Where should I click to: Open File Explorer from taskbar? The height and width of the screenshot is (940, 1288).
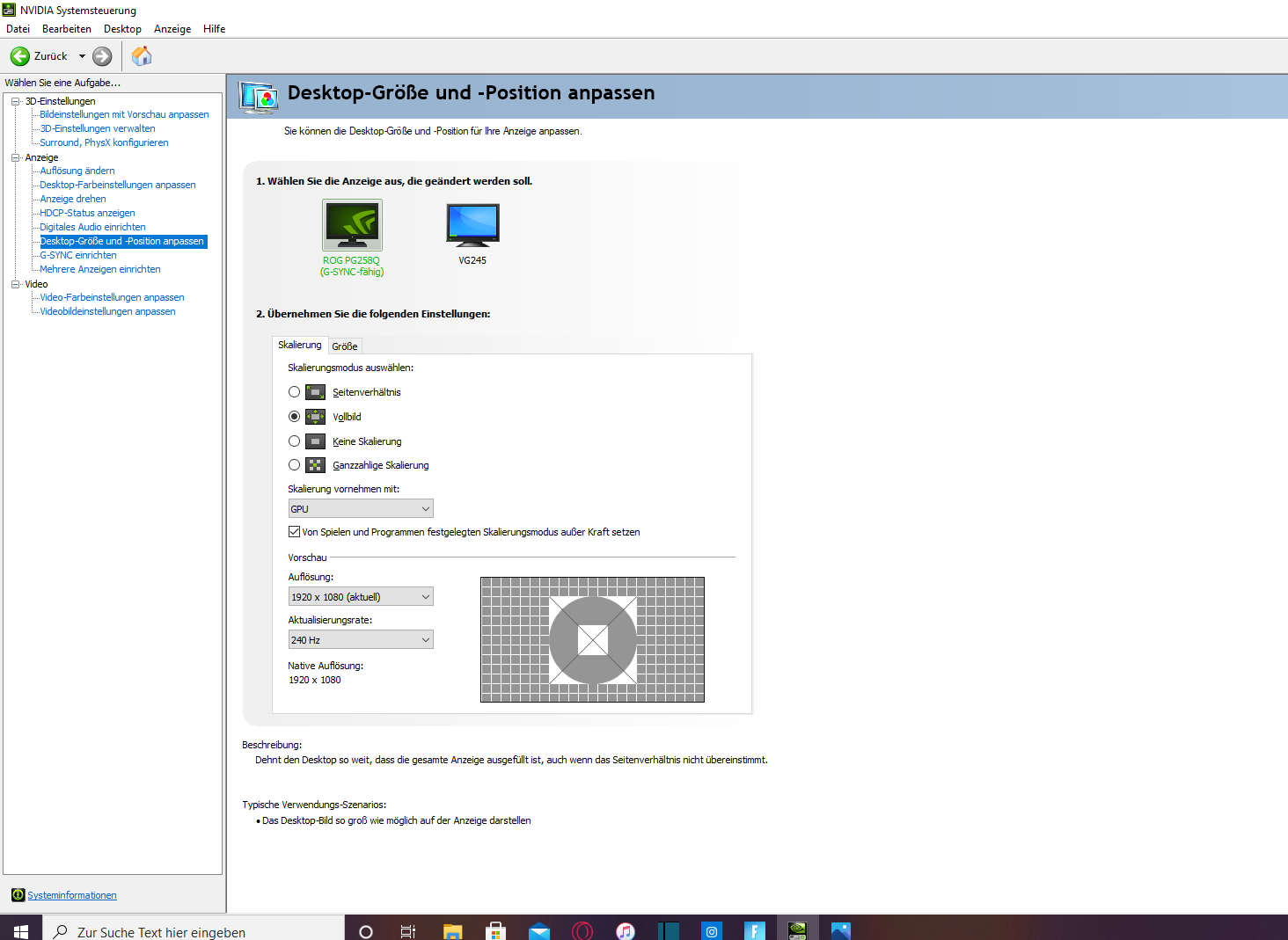pos(453,931)
